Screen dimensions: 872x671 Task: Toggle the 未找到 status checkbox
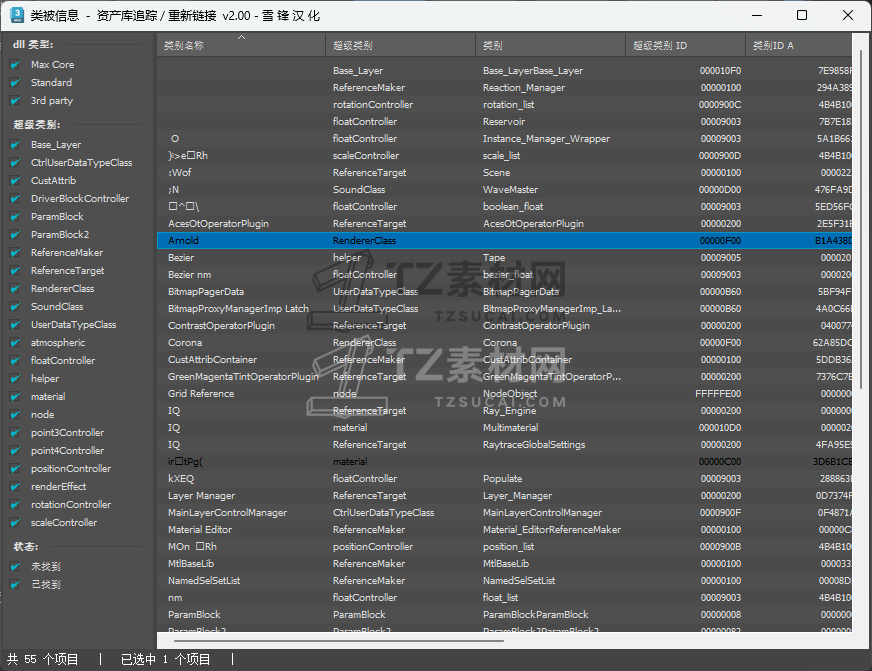pos(16,567)
